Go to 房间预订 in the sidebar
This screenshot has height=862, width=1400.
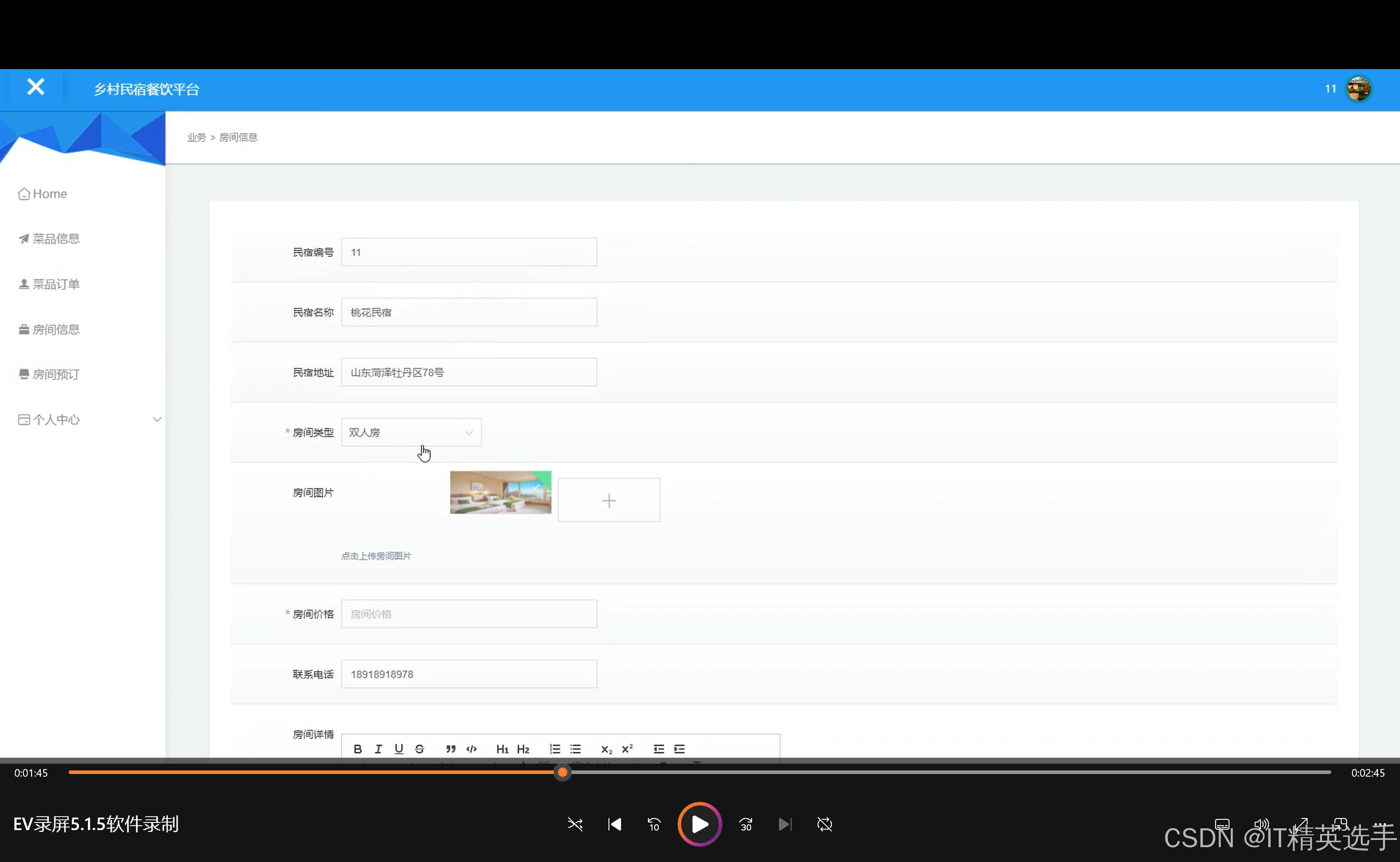55,374
